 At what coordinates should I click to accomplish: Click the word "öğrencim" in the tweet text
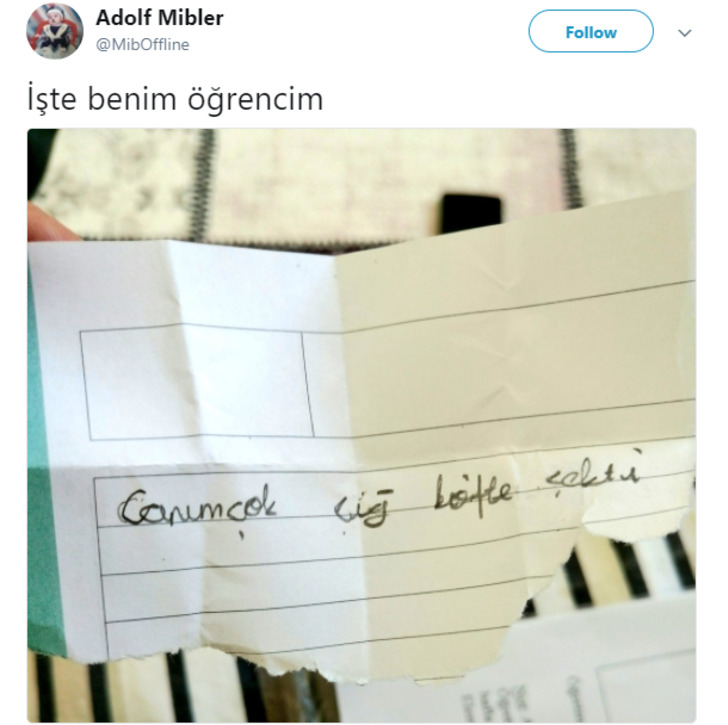255,99
